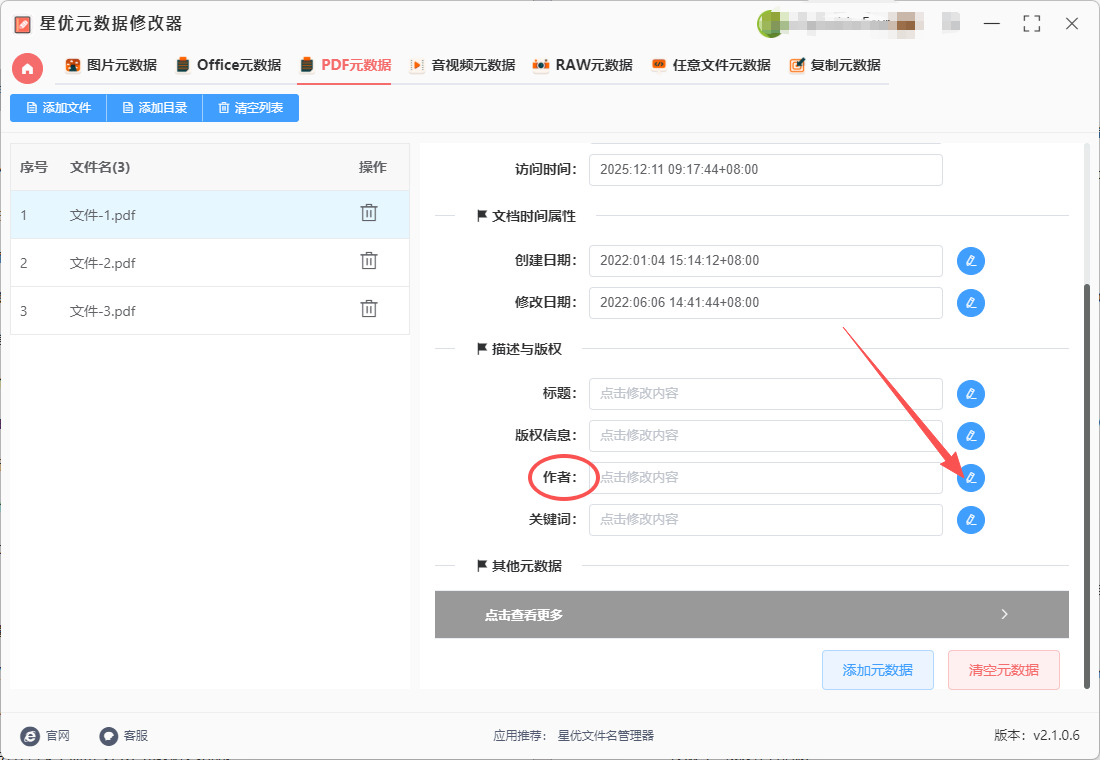Click edit pencil icon for 作者
The width and height of the screenshot is (1100, 760).
click(971, 478)
